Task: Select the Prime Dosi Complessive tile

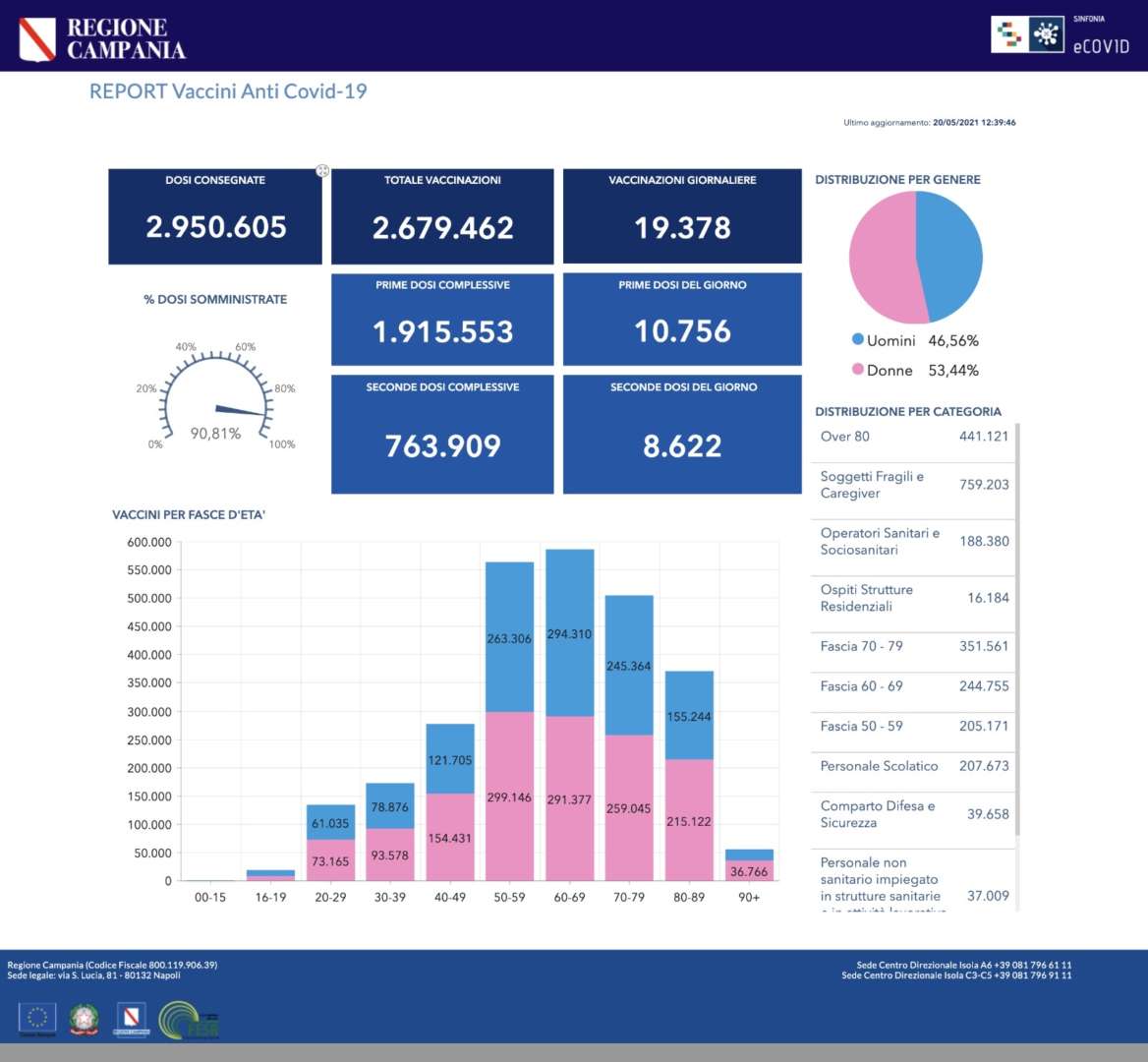Action: 442,320
